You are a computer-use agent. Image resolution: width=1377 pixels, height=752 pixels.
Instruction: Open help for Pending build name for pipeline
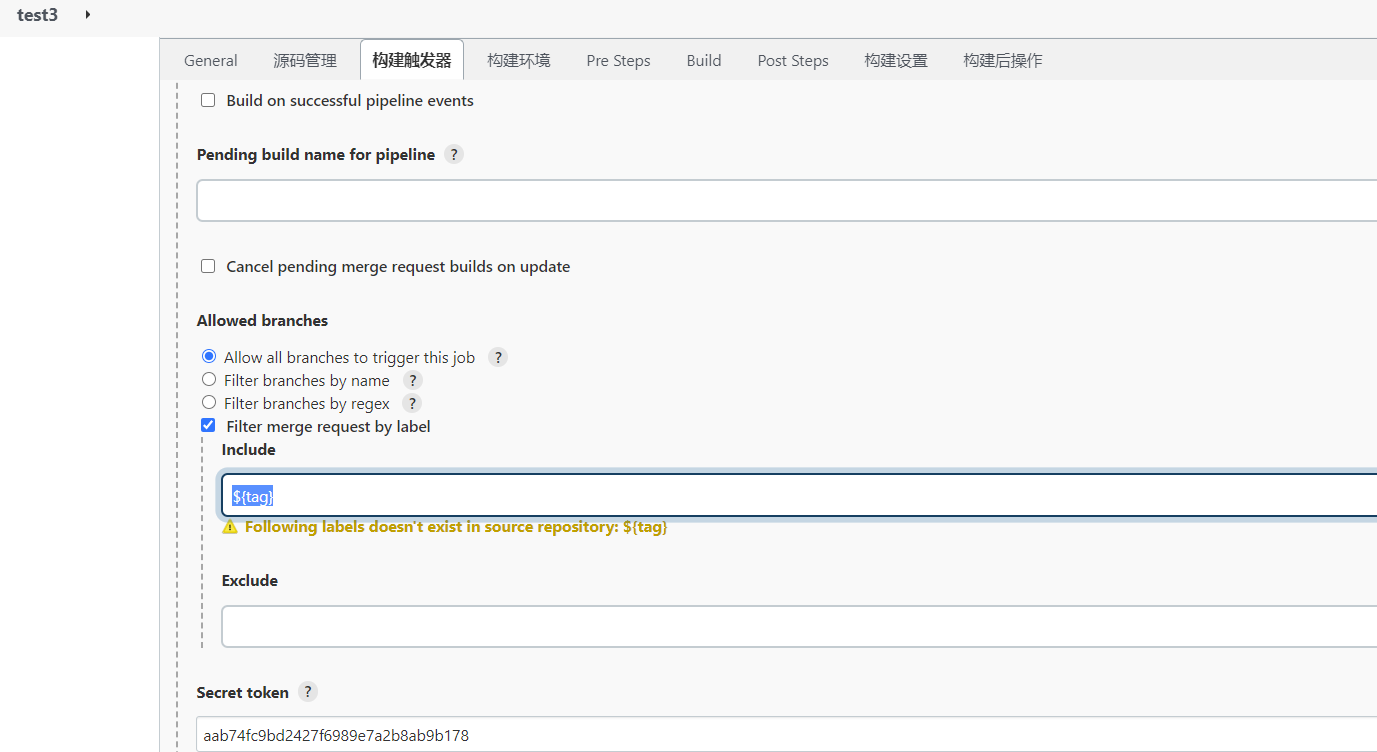point(453,154)
